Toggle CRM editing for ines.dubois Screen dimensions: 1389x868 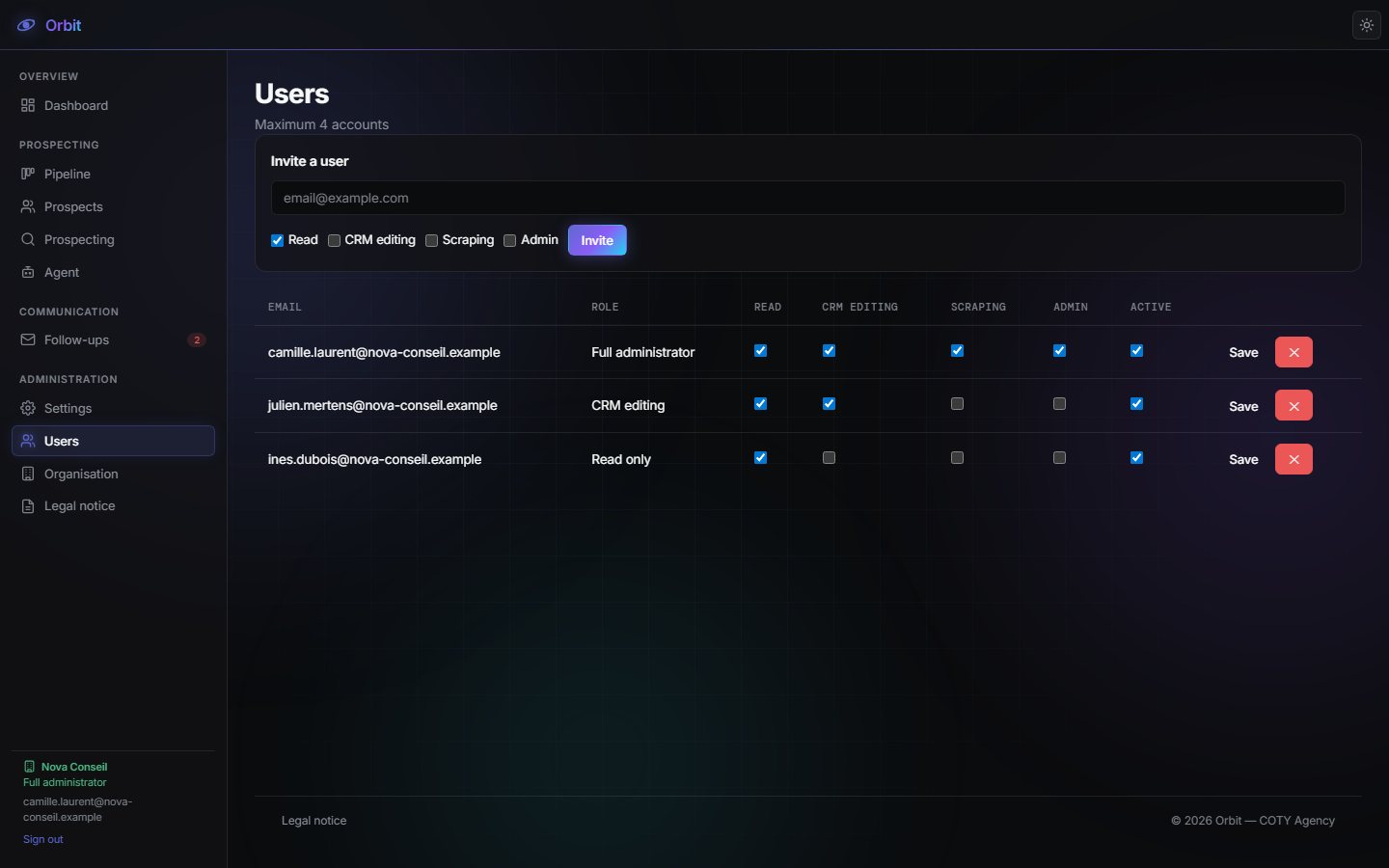pyautogui.click(x=829, y=458)
